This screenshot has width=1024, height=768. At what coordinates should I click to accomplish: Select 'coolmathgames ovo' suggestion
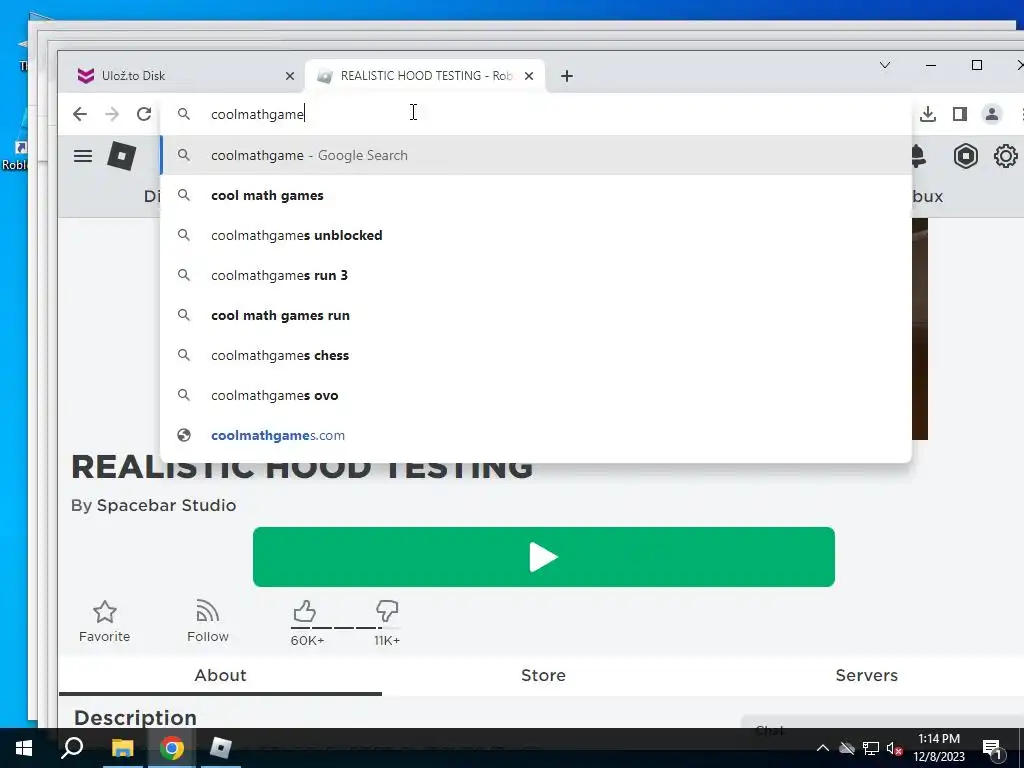[536, 395]
